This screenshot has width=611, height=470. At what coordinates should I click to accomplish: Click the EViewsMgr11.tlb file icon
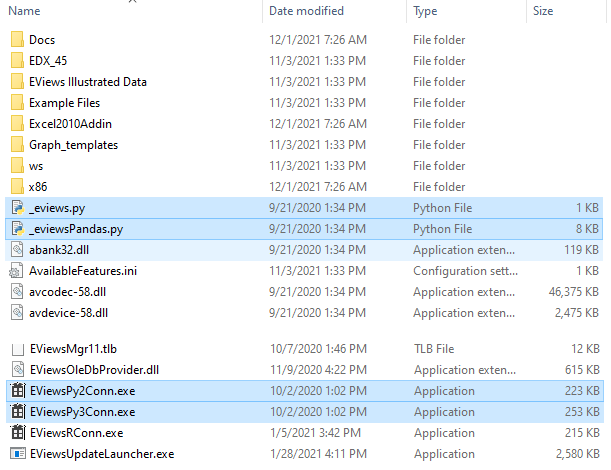[18, 349]
